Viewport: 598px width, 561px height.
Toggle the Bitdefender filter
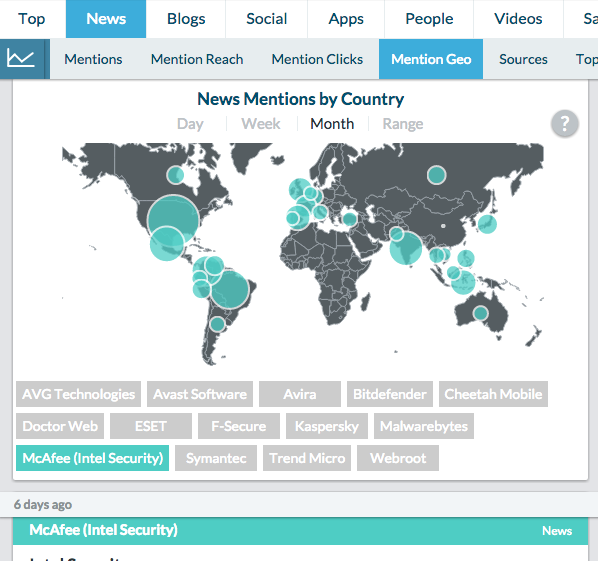tap(390, 394)
